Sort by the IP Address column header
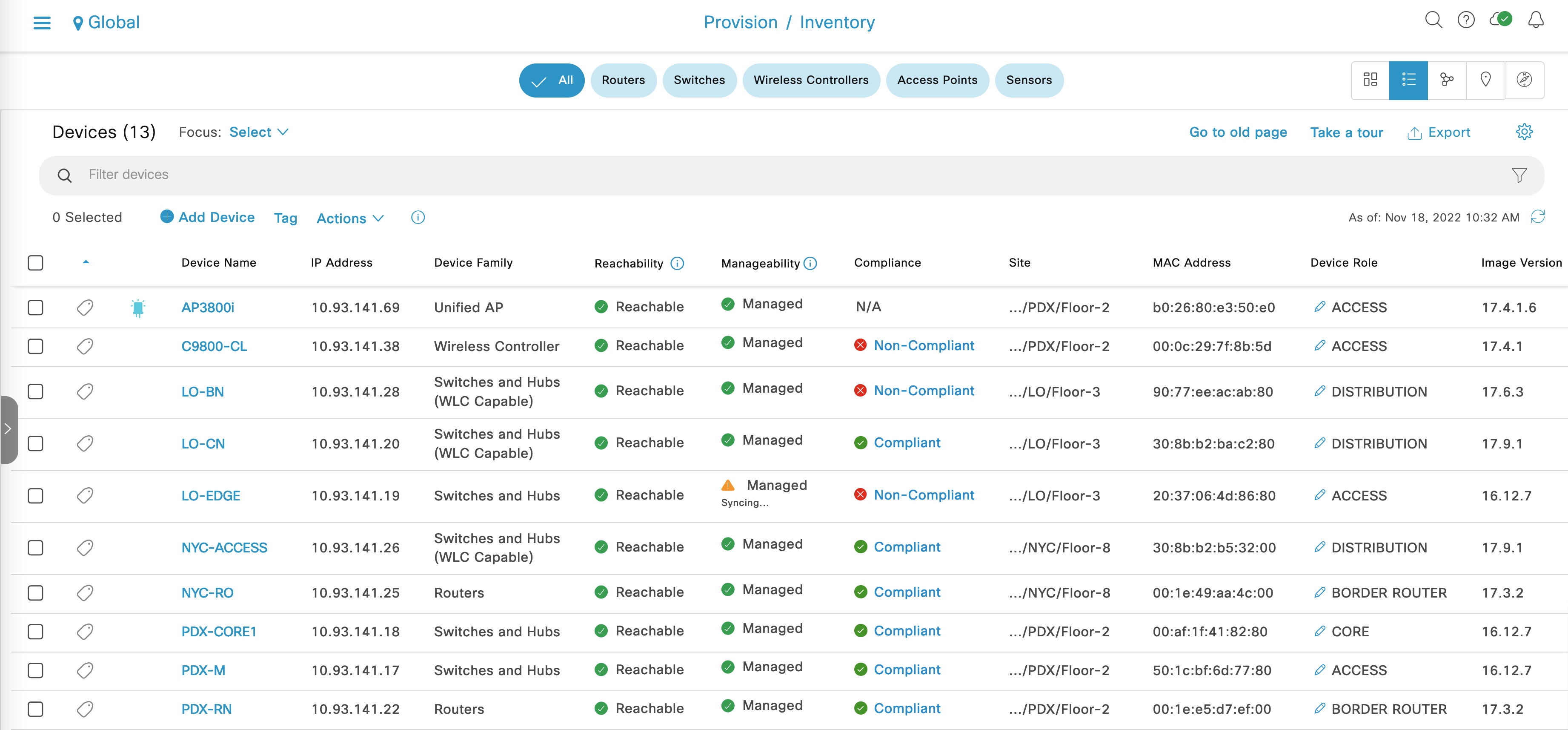 coord(341,263)
